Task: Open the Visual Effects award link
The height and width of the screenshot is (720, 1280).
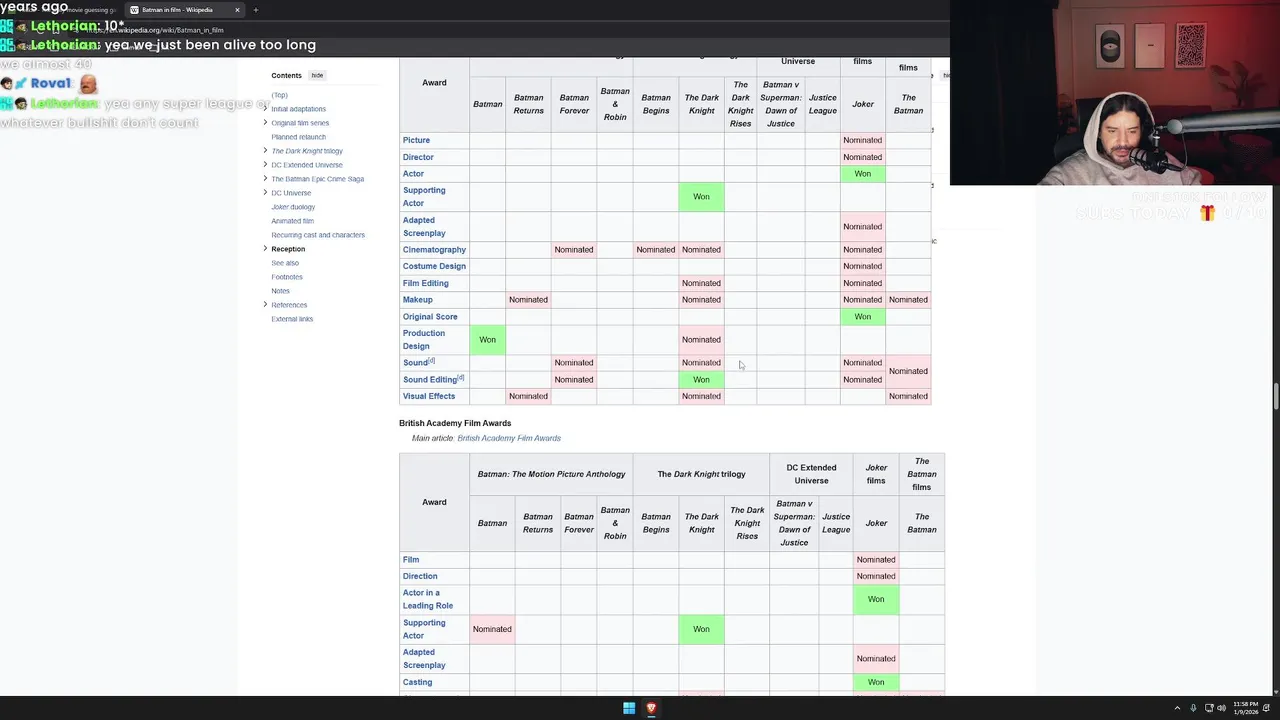Action: [x=429, y=396]
